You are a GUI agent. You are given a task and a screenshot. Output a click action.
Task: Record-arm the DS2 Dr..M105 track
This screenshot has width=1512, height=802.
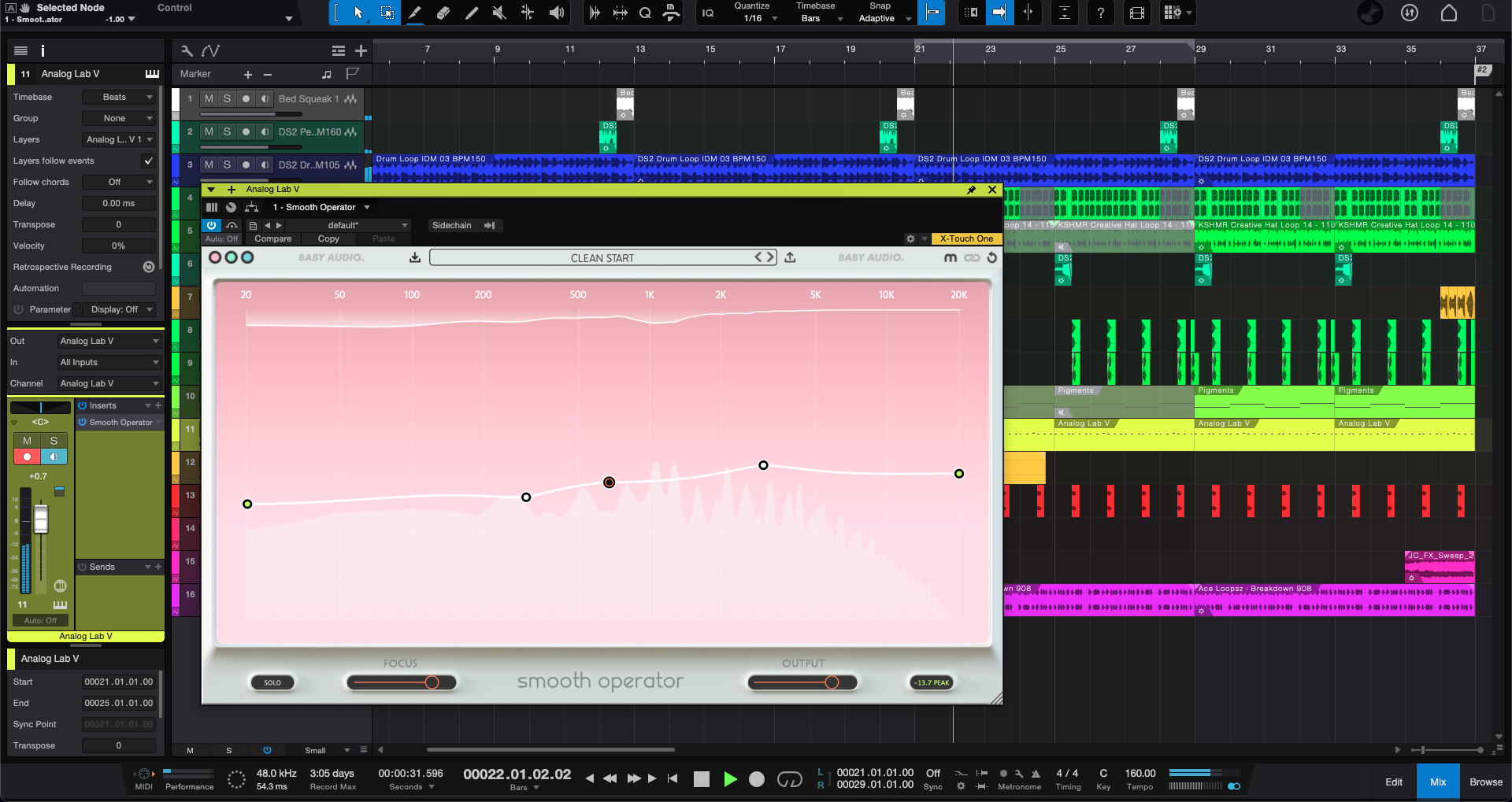pos(246,164)
